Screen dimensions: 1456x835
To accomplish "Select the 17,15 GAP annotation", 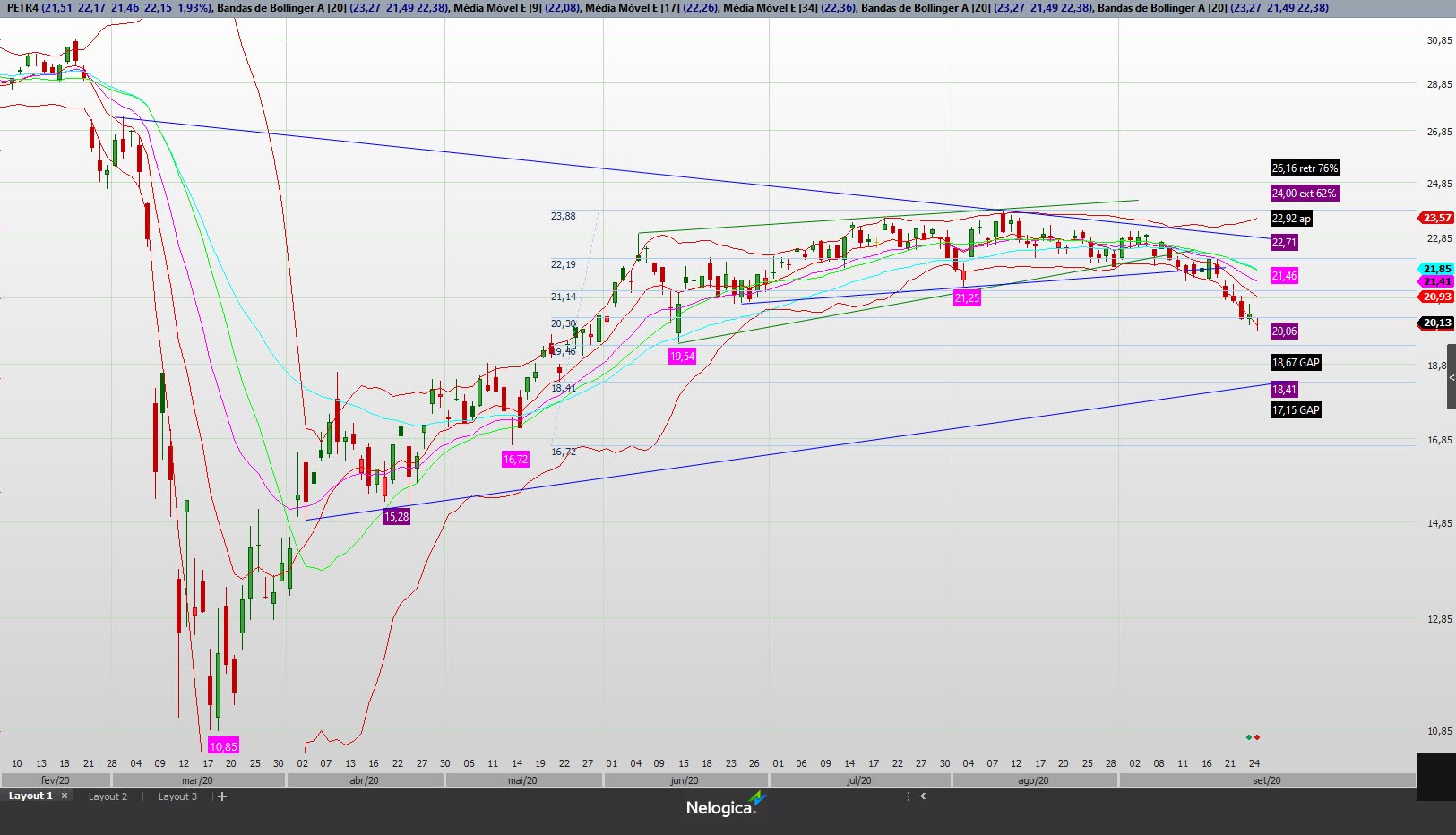I will [x=1296, y=410].
